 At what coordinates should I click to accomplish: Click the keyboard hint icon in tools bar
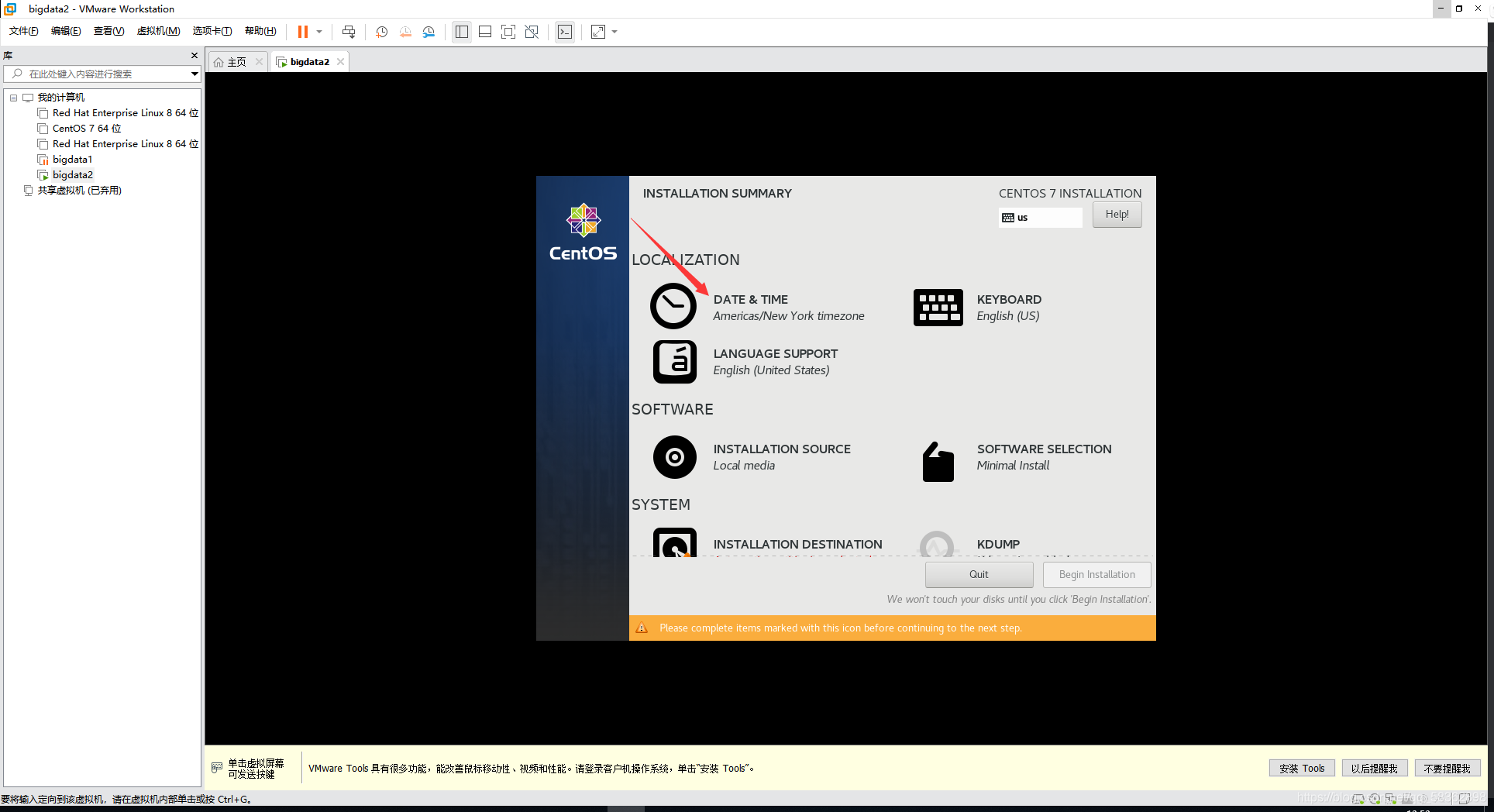coord(217,768)
